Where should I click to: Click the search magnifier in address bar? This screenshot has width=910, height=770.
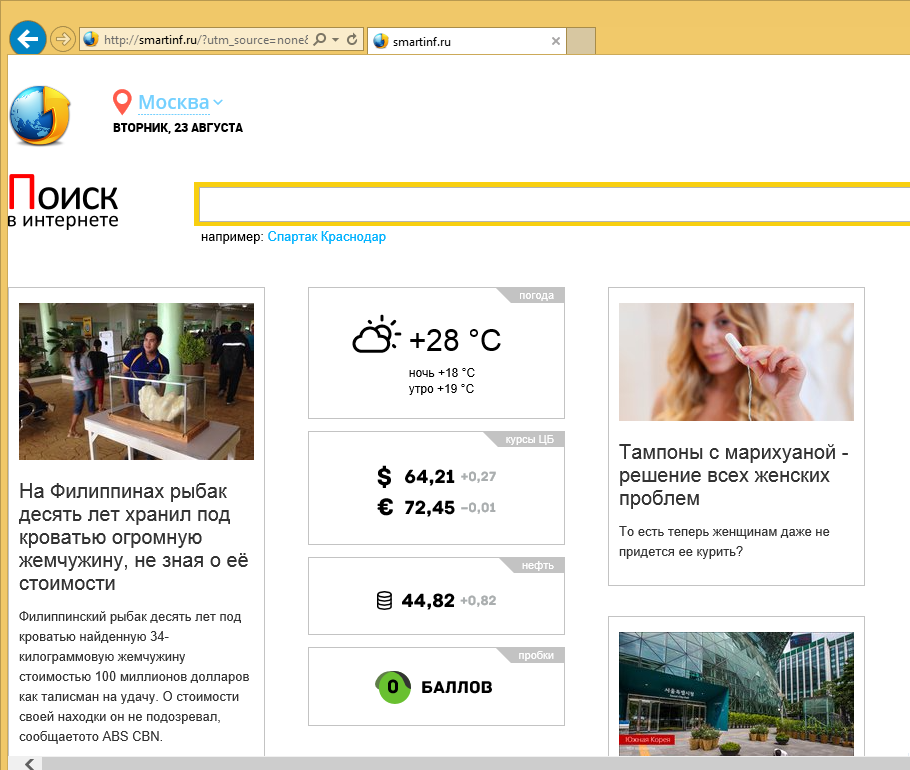point(320,40)
